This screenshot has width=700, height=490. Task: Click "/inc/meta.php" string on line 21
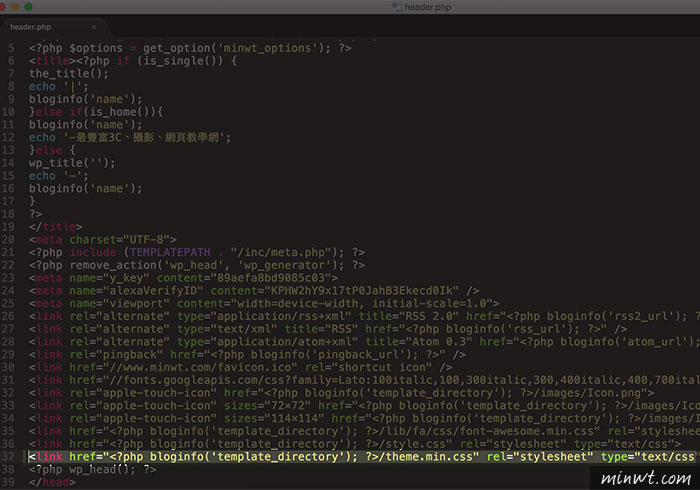pos(281,253)
